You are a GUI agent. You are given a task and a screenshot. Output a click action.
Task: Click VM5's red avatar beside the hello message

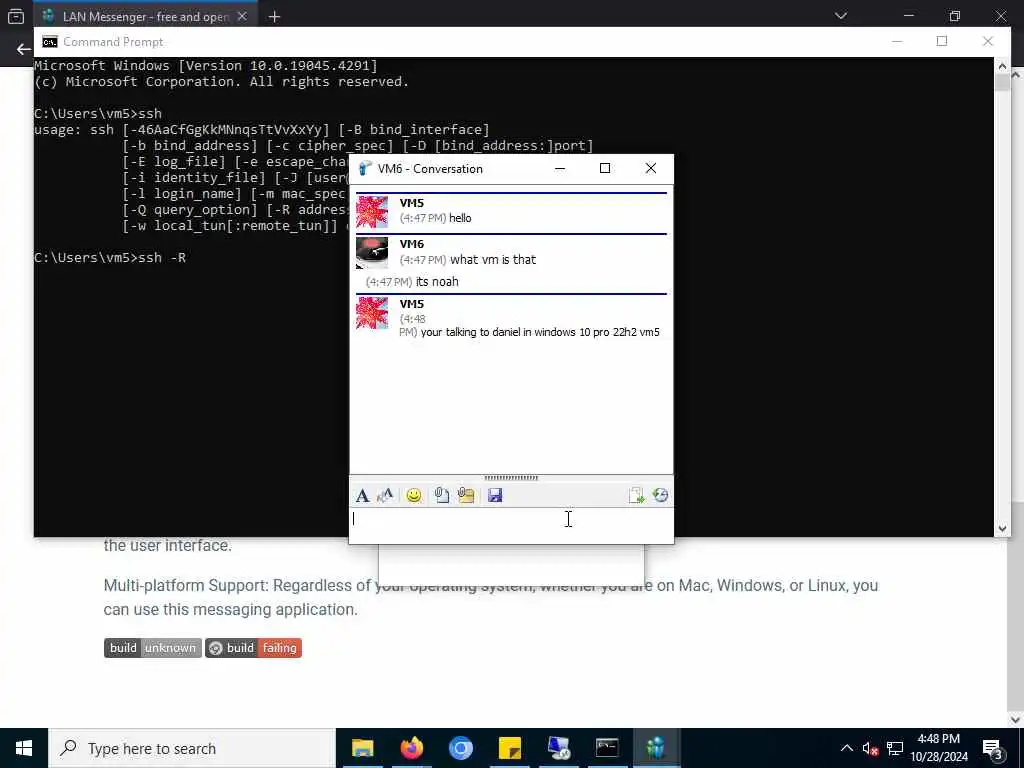click(x=372, y=212)
